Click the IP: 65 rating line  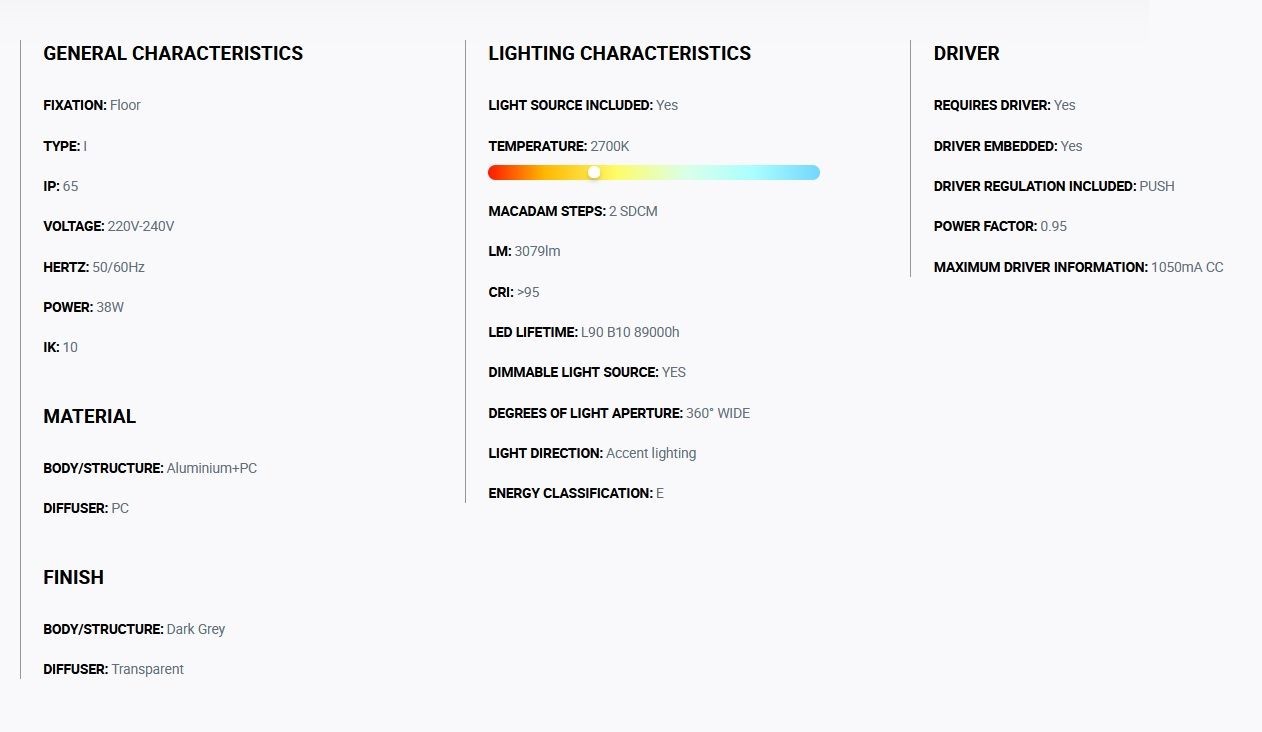pyautogui.click(x=61, y=186)
